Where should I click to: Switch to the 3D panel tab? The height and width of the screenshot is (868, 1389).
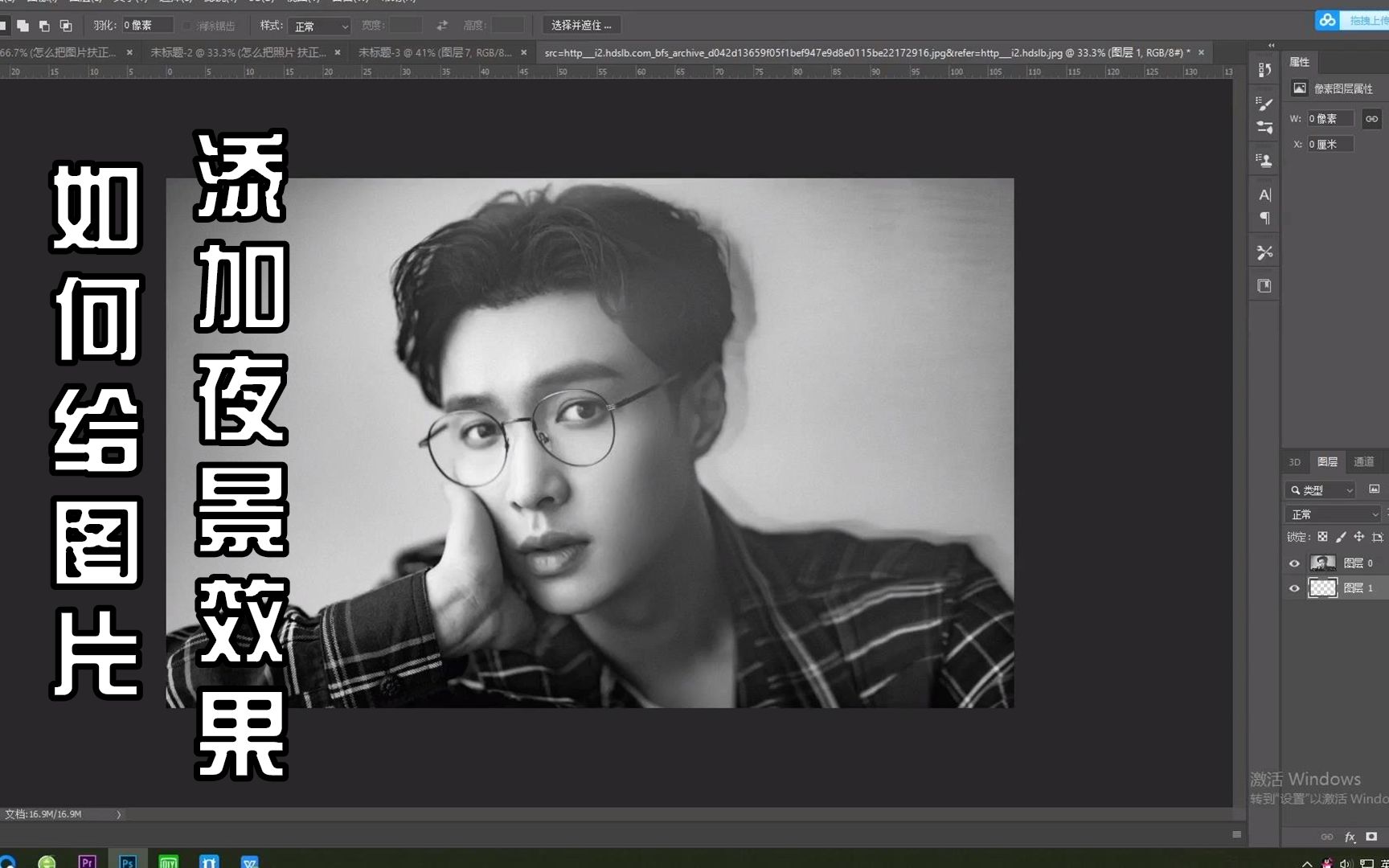pyautogui.click(x=1294, y=462)
